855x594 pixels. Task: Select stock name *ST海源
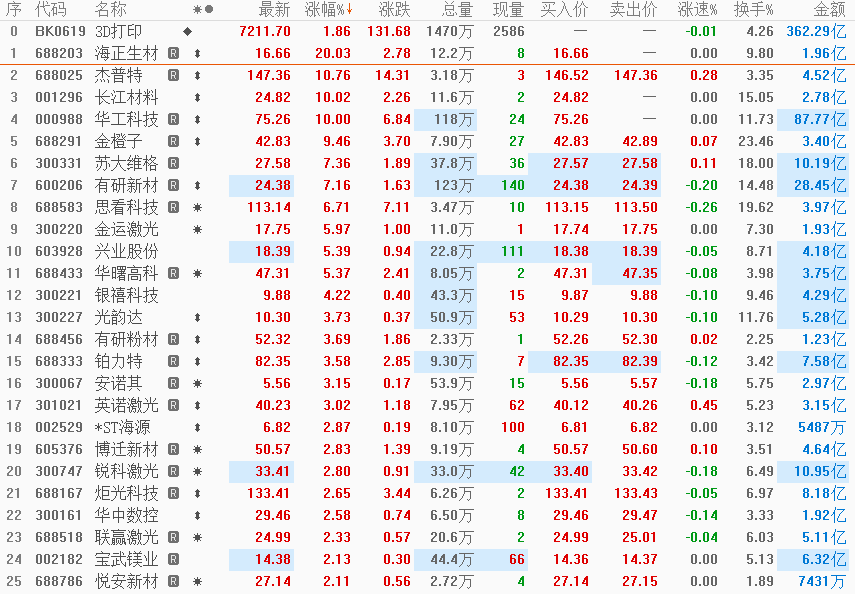(x=123, y=428)
